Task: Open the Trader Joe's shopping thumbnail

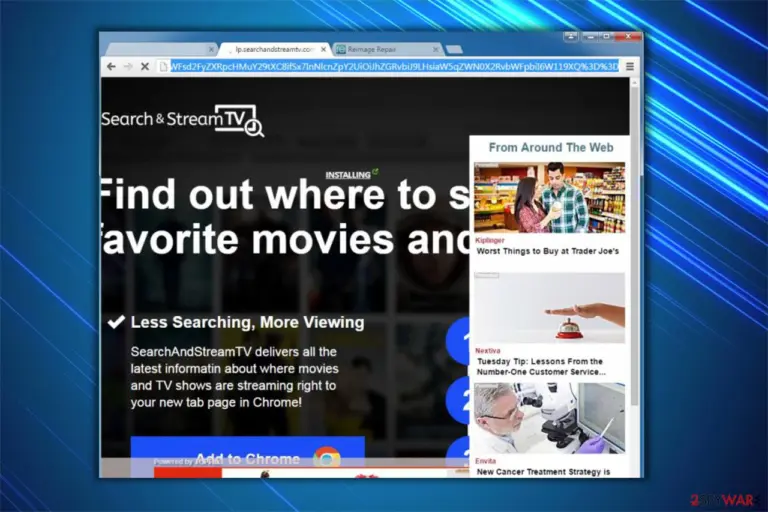Action: tap(549, 197)
